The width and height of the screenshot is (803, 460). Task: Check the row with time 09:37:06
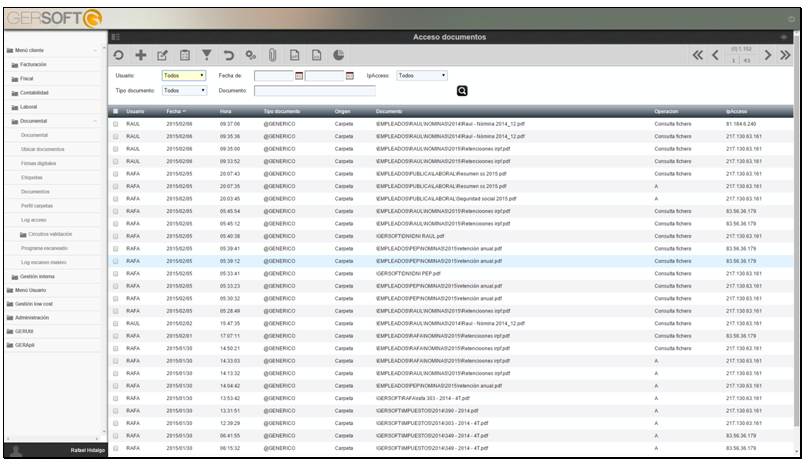116,124
